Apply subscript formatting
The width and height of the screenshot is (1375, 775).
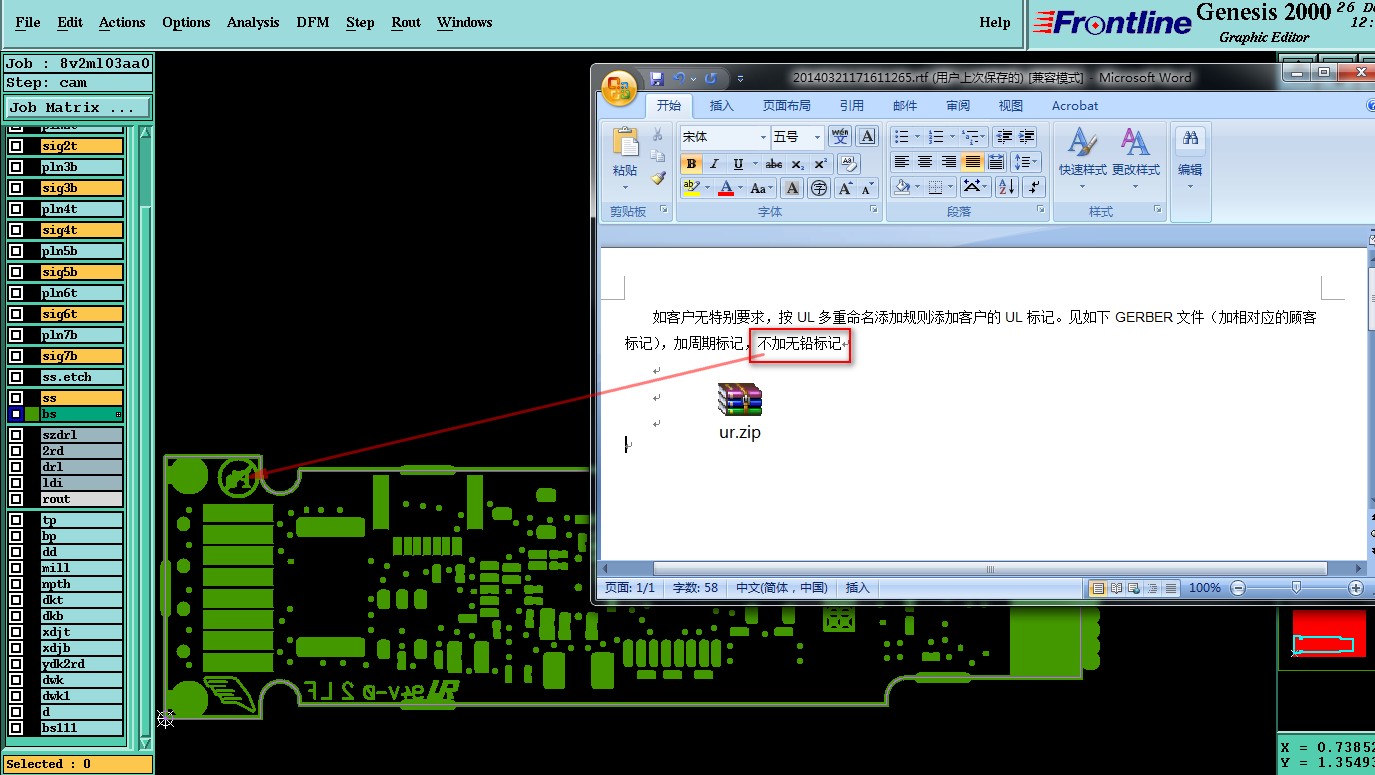[797, 164]
